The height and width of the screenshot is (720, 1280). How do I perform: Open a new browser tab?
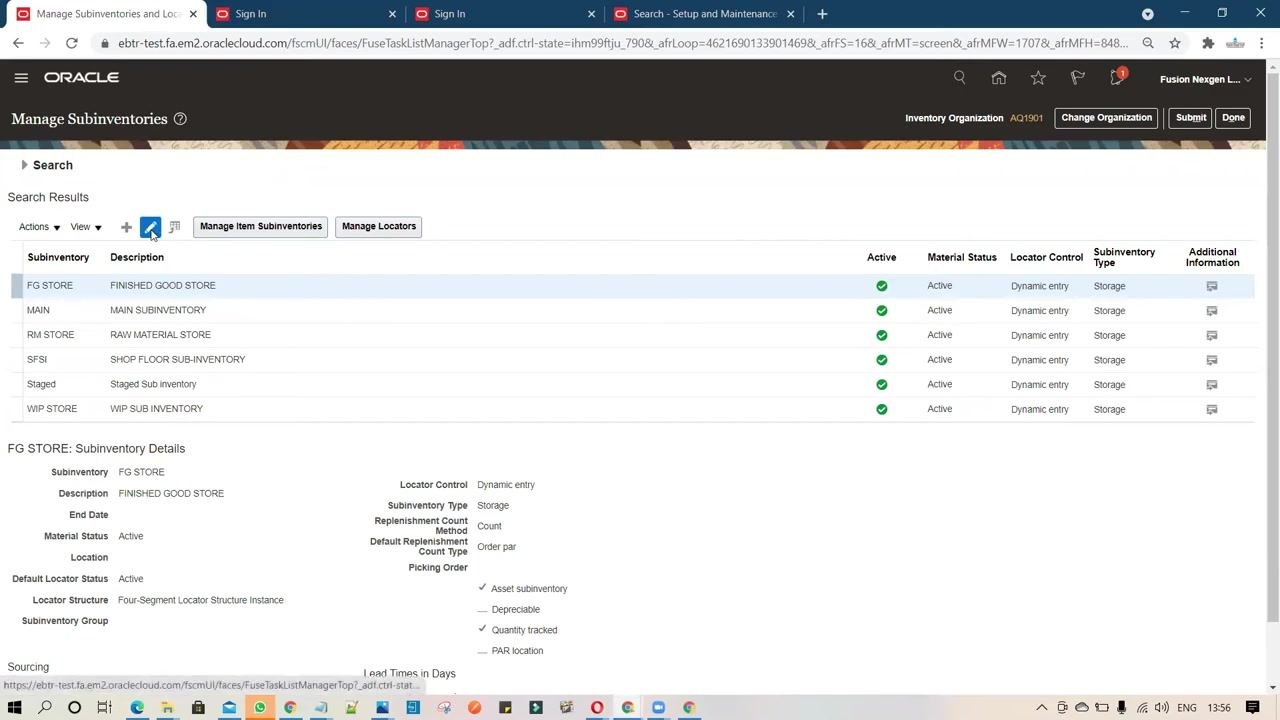[x=822, y=14]
